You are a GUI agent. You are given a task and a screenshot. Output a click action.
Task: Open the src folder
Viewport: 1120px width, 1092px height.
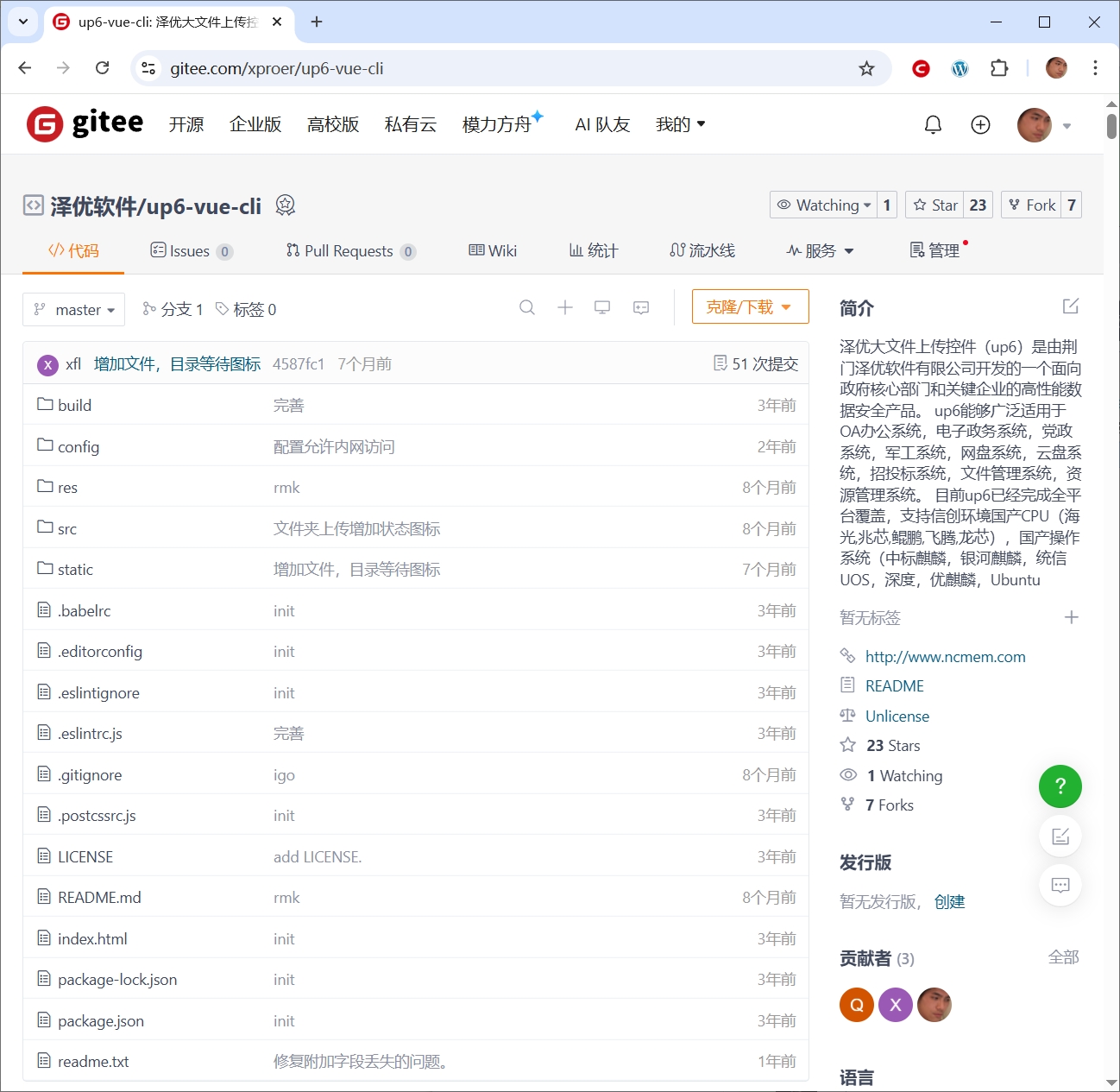tap(67, 529)
